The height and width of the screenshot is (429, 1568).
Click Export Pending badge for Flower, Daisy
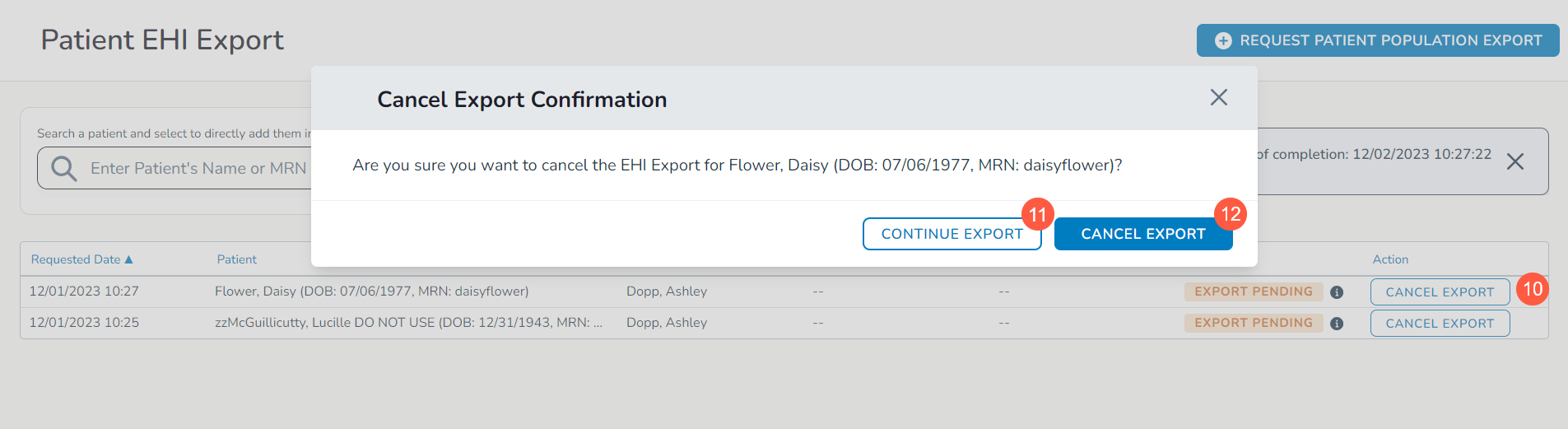coord(1253,291)
